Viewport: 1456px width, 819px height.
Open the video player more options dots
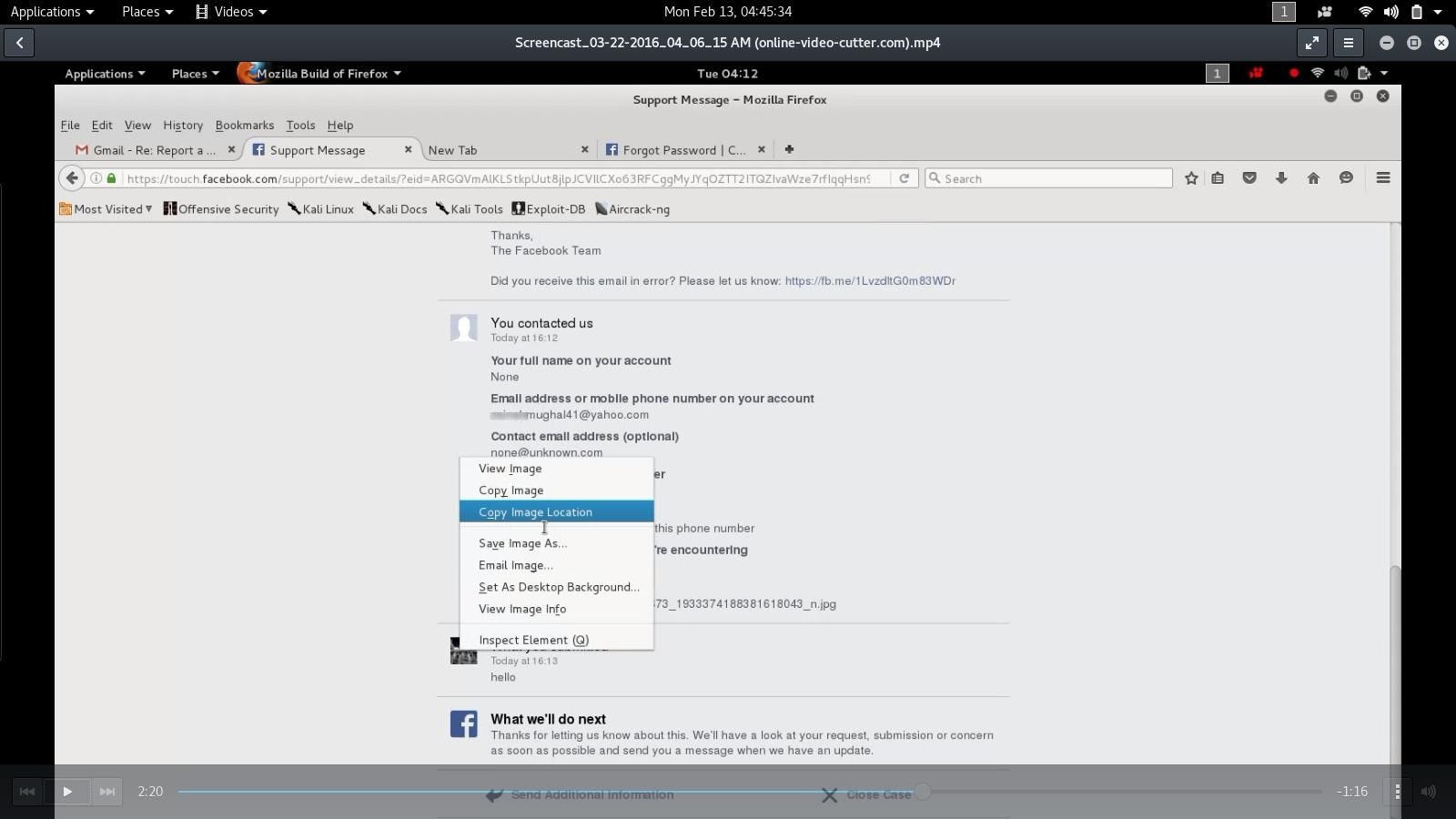(x=1398, y=792)
